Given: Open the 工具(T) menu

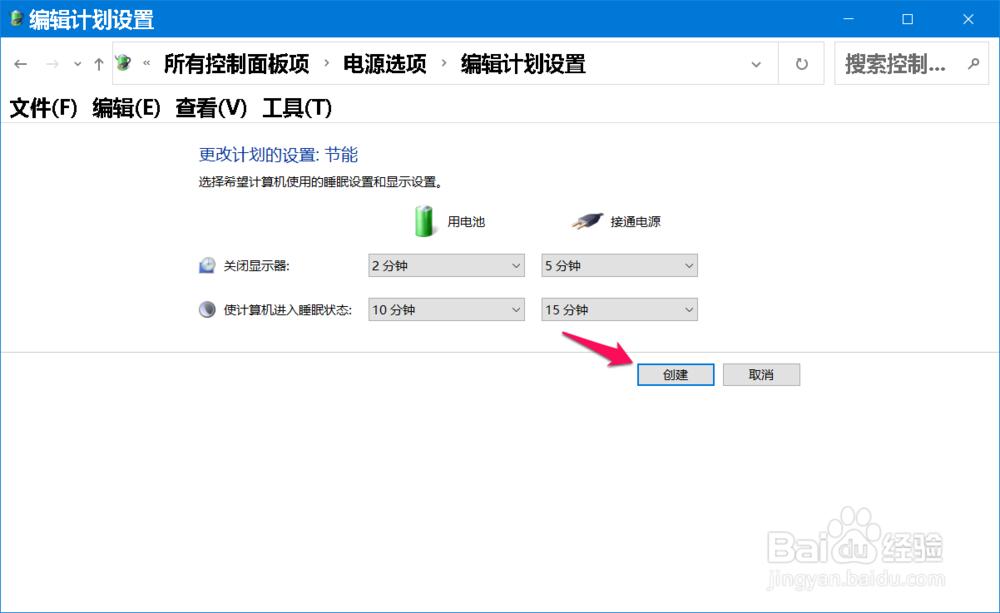Looking at the screenshot, I should [297, 108].
